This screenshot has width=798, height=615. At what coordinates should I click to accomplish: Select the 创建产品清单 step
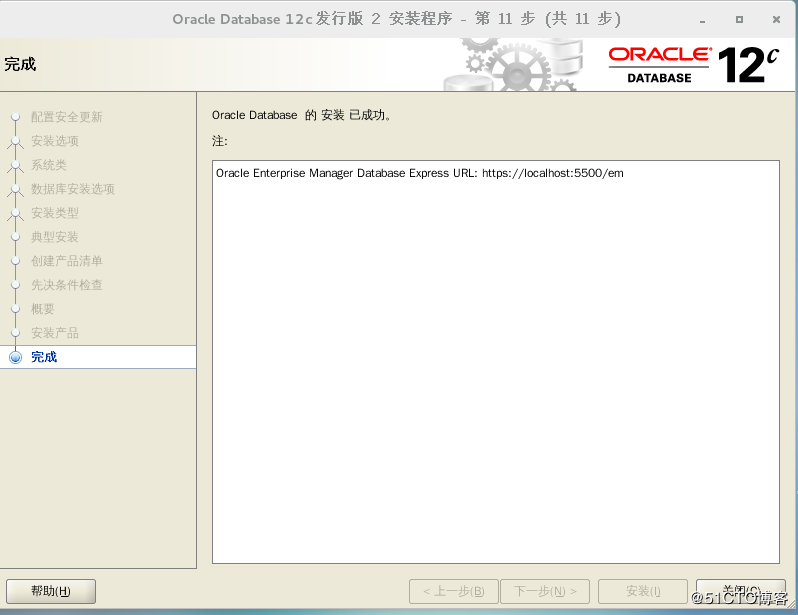pyautogui.click(x=67, y=261)
